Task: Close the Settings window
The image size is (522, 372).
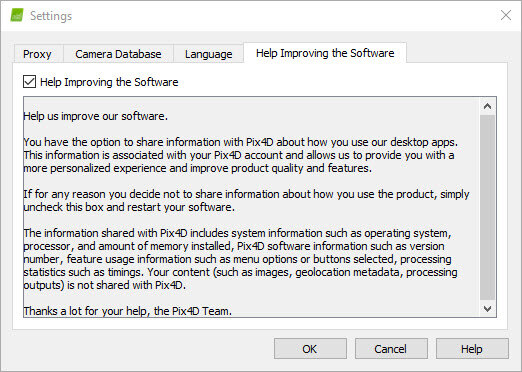Action: coord(506,15)
